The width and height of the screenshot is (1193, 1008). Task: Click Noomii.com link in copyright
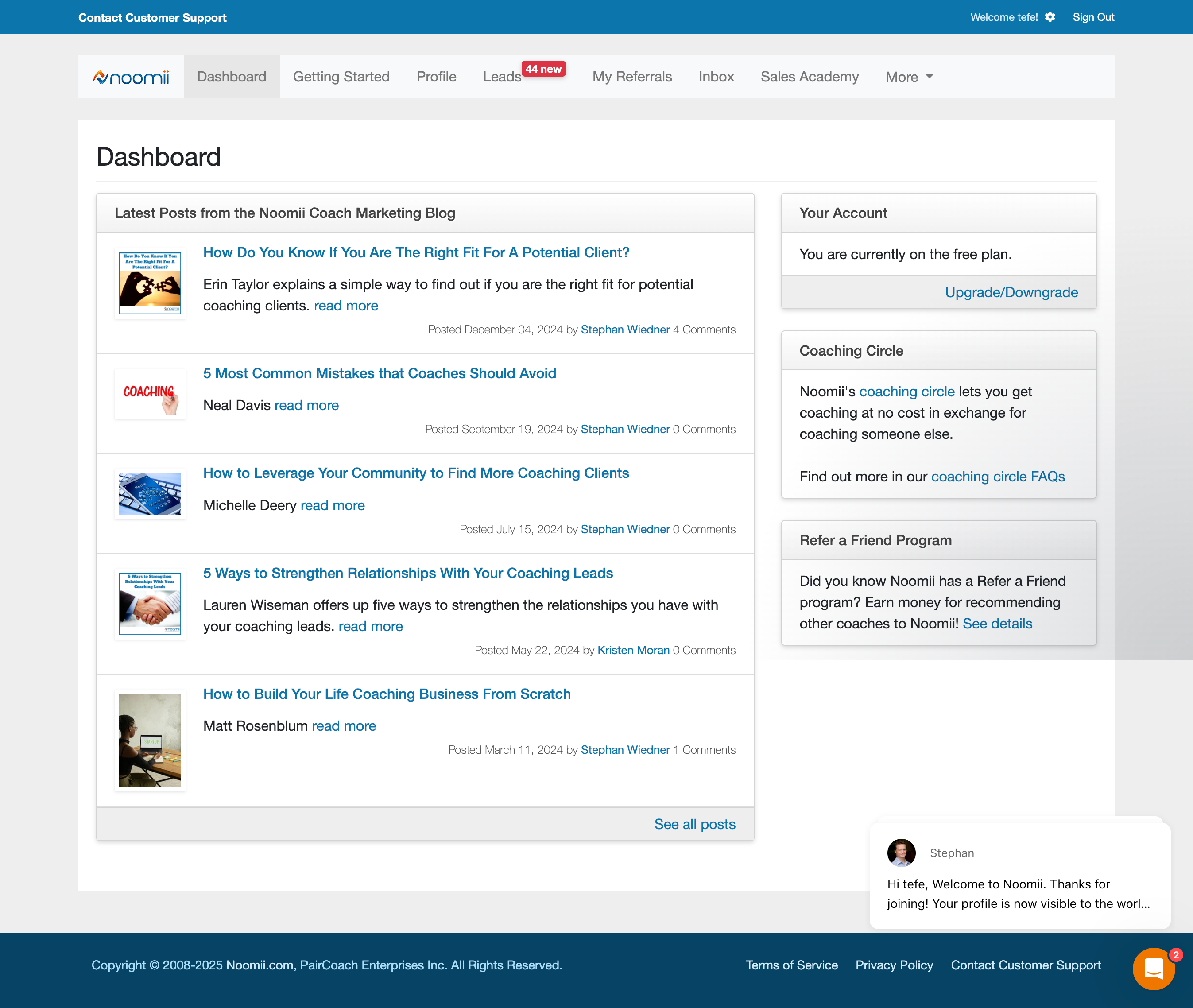(x=260, y=965)
